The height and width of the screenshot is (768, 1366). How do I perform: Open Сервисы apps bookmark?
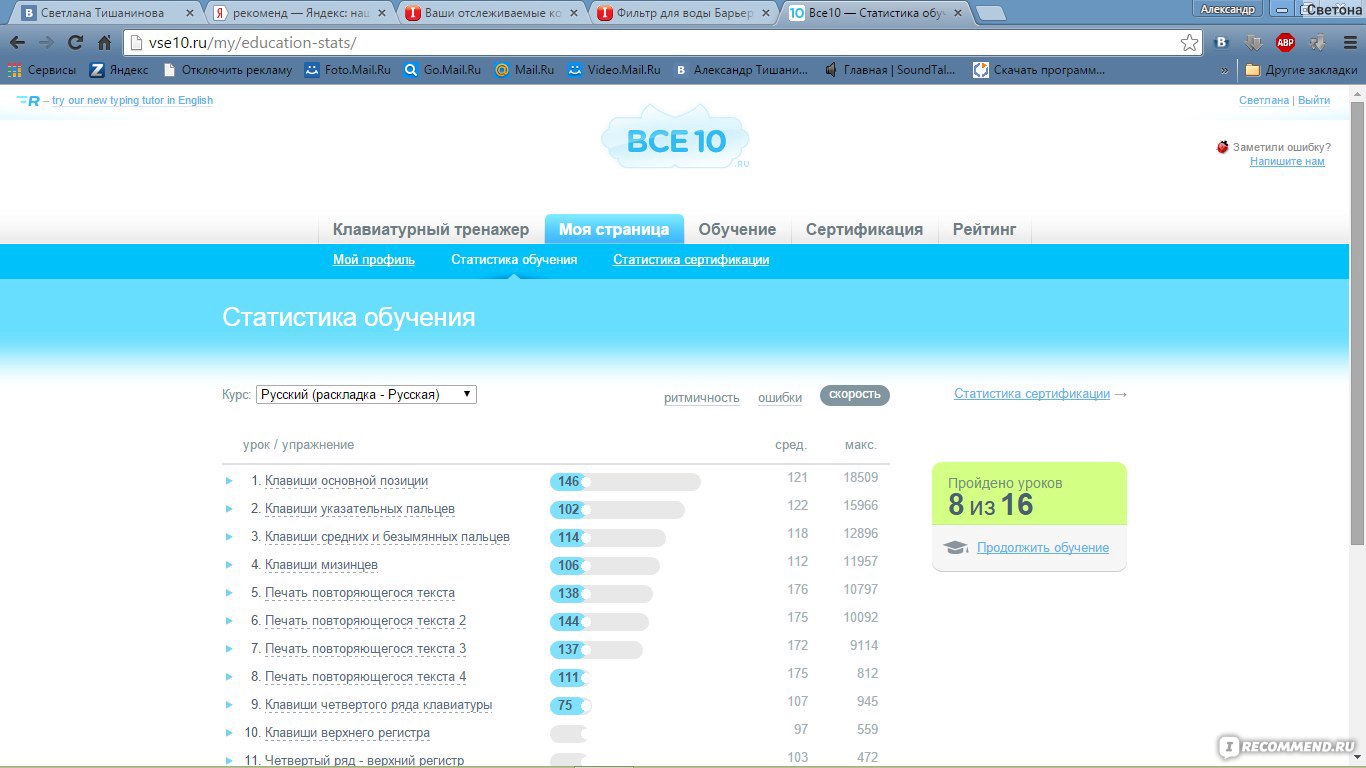pyautogui.click(x=41, y=70)
